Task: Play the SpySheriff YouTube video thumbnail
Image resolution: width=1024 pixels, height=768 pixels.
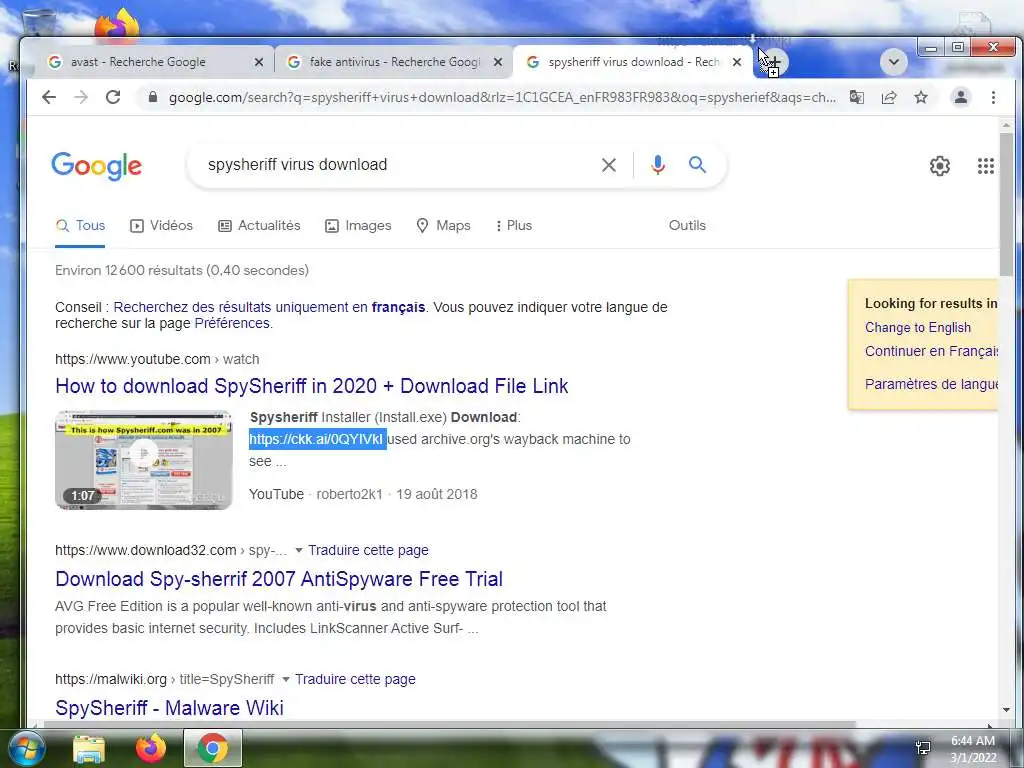Action: (144, 460)
